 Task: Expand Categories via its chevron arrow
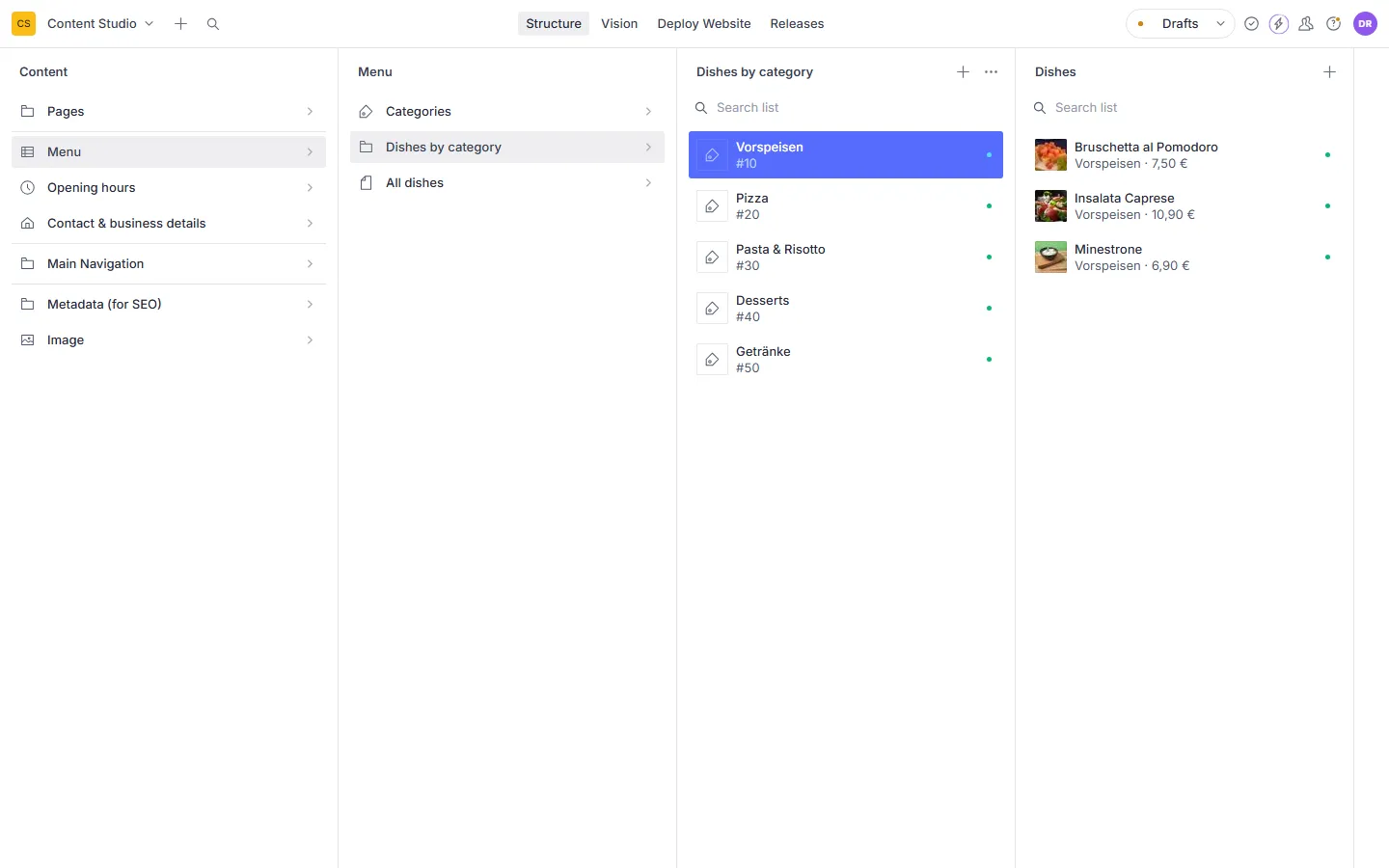[648, 111]
